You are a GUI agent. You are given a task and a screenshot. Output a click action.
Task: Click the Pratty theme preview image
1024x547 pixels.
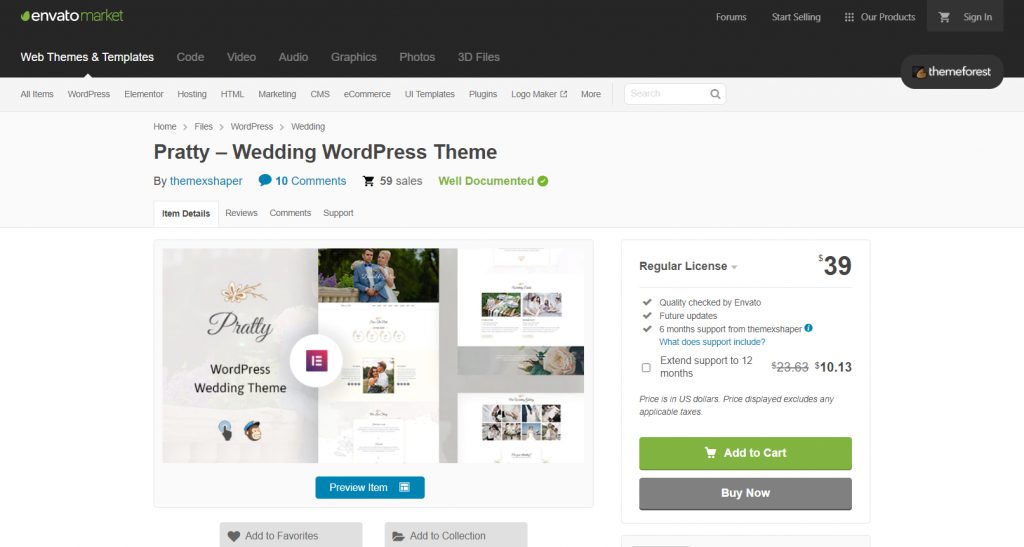coord(373,355)
